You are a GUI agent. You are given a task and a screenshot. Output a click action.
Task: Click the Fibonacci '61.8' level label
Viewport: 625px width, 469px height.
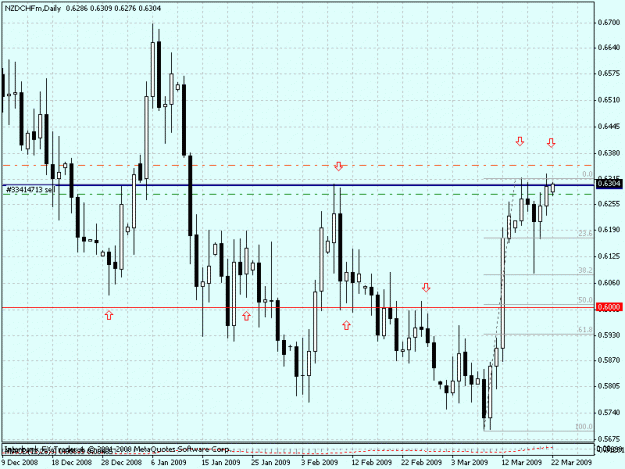click(585, 330)
